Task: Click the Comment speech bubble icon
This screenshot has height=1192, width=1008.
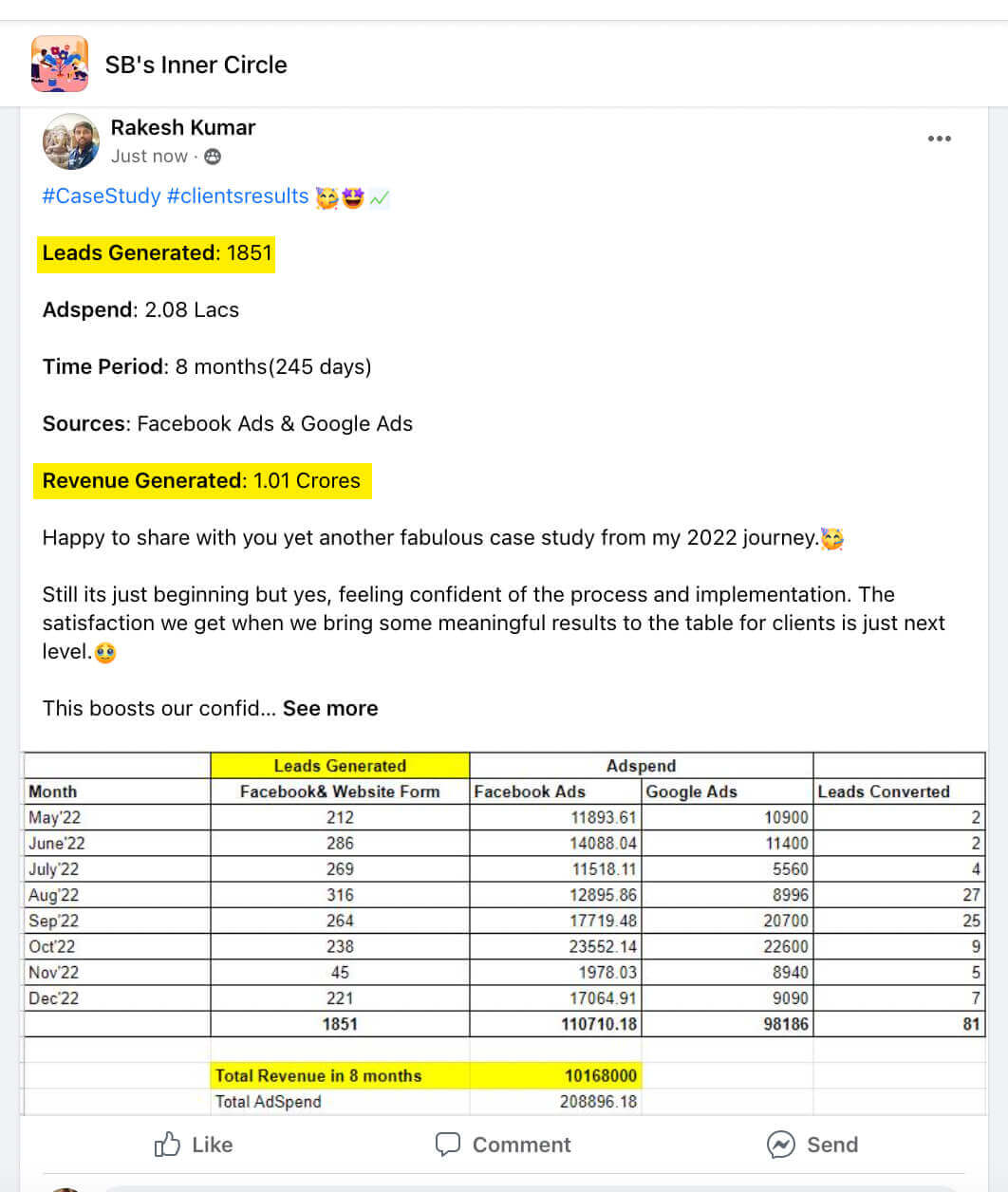Action: point(447,1145)
